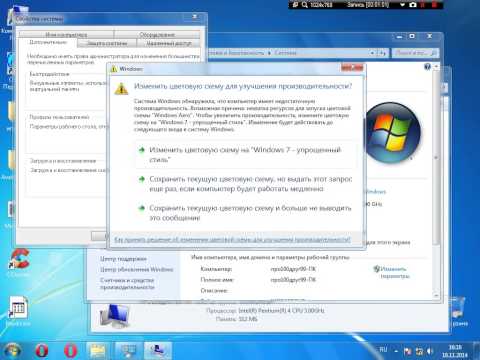Open the volume speaker tray icon
Screen dimensions: 480x360
[430, 351]
